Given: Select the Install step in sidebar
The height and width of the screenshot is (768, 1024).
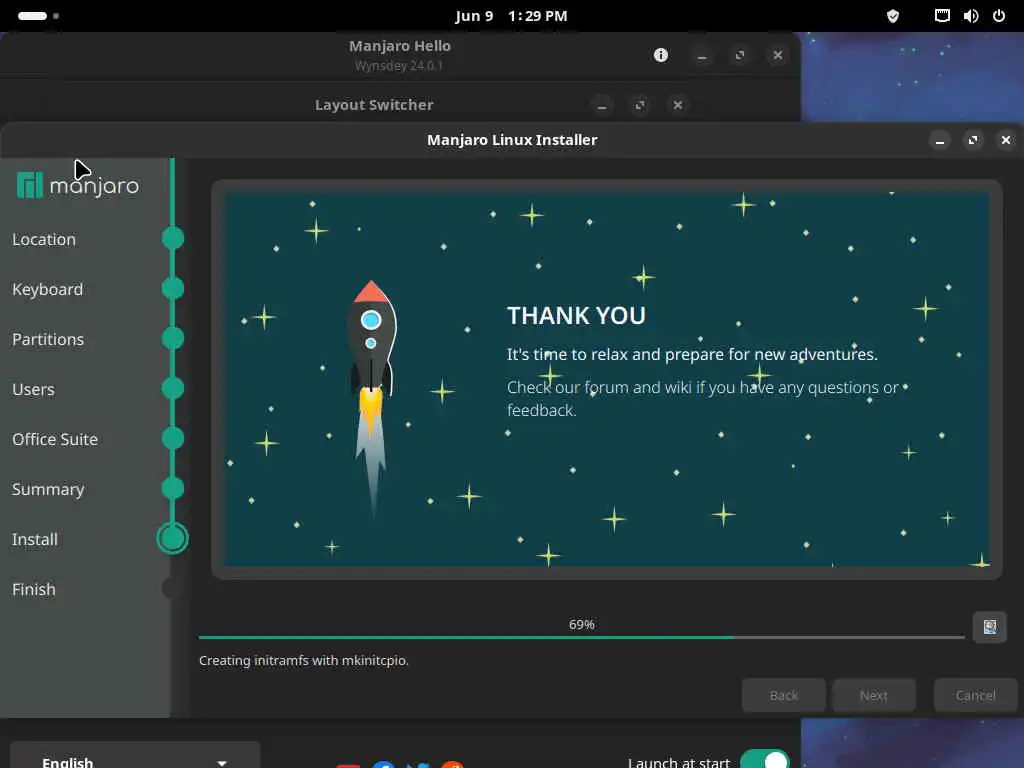Looking at the screenshot, I should [x=35, y=539].
